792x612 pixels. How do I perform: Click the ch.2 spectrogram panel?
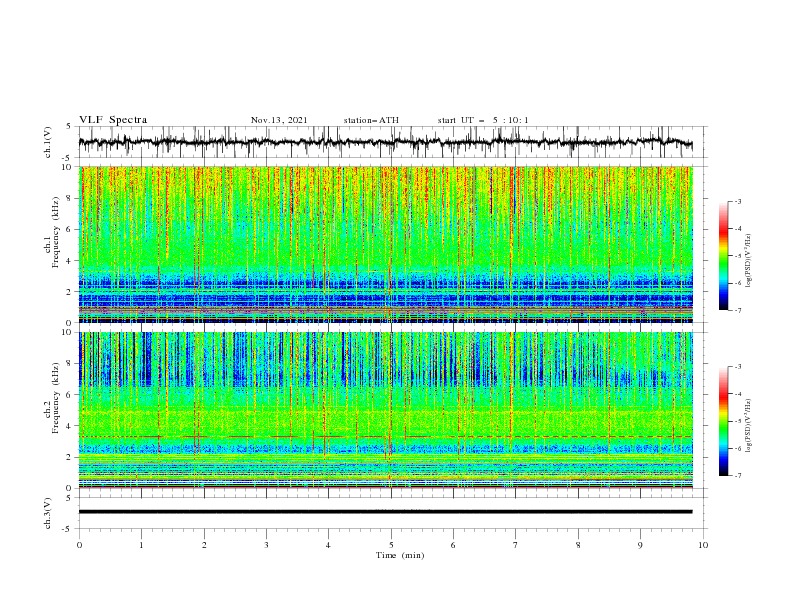[385, 410]
